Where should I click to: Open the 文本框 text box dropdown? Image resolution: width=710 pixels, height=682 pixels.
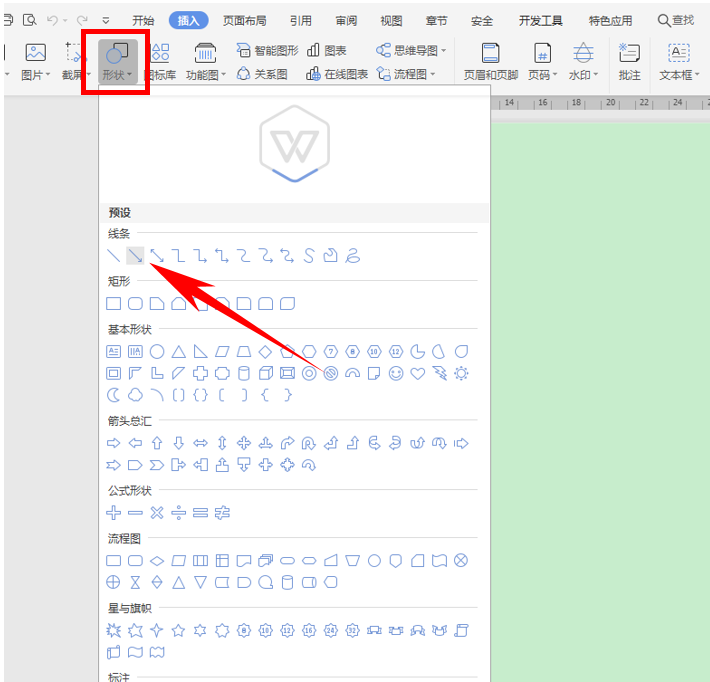[x=679, y=62]
